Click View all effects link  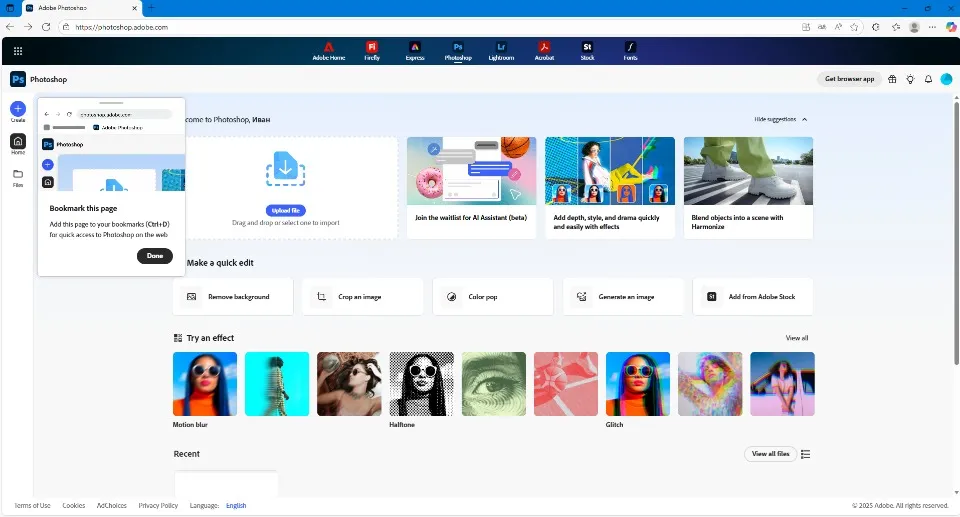click(797, 338)
